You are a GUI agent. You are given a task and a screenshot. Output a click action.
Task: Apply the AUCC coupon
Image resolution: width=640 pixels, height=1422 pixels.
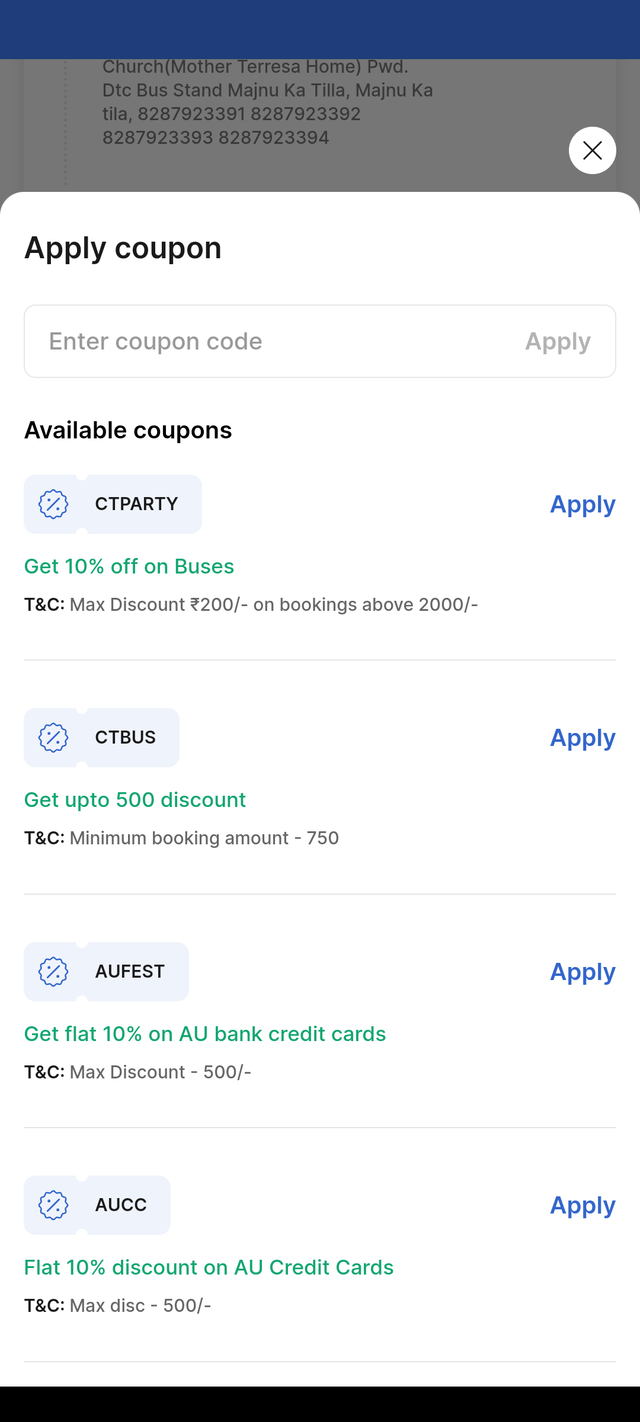pos(582,1205)
